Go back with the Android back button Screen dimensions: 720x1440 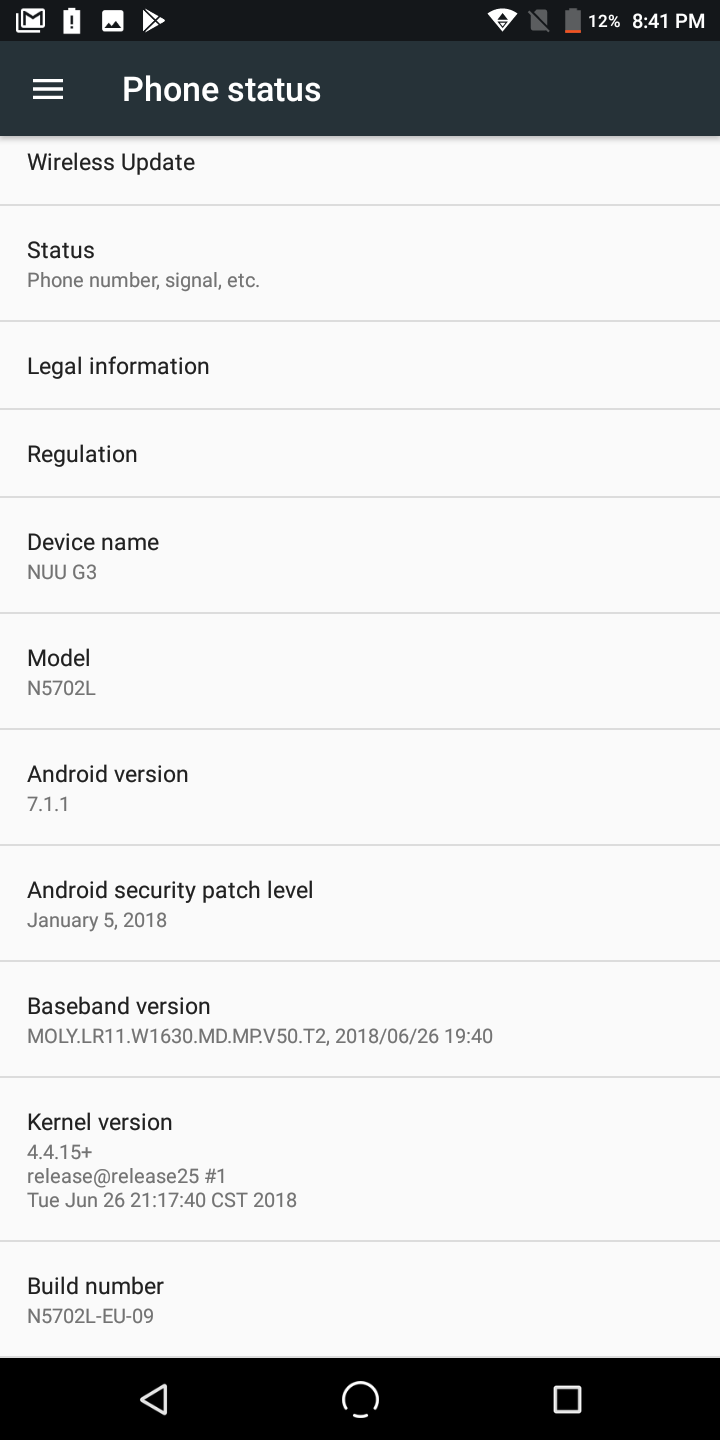[x=154, y=1399]
